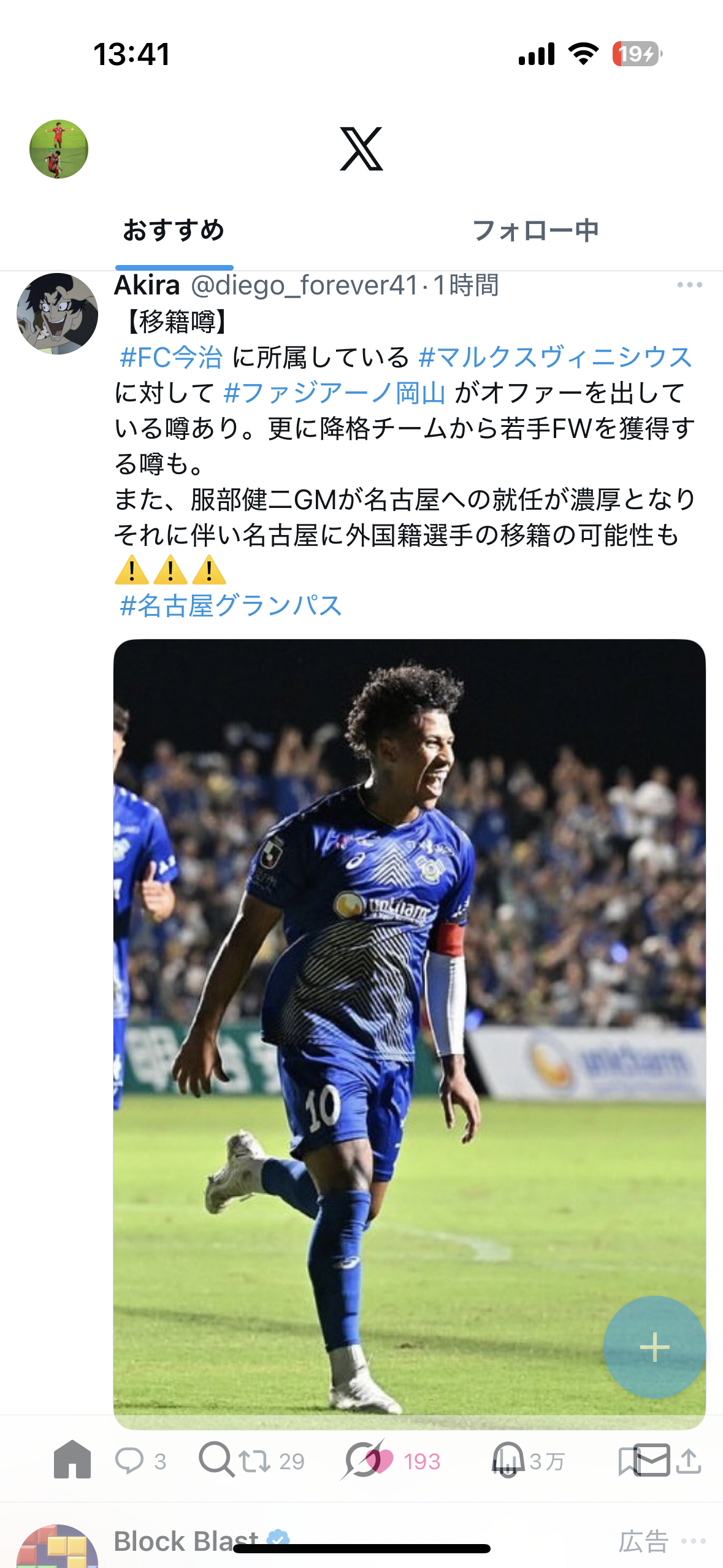The width and height of the screenshot is (723, 1568).
Task: Like the post with 193 likes
Action: [407, 1461]
